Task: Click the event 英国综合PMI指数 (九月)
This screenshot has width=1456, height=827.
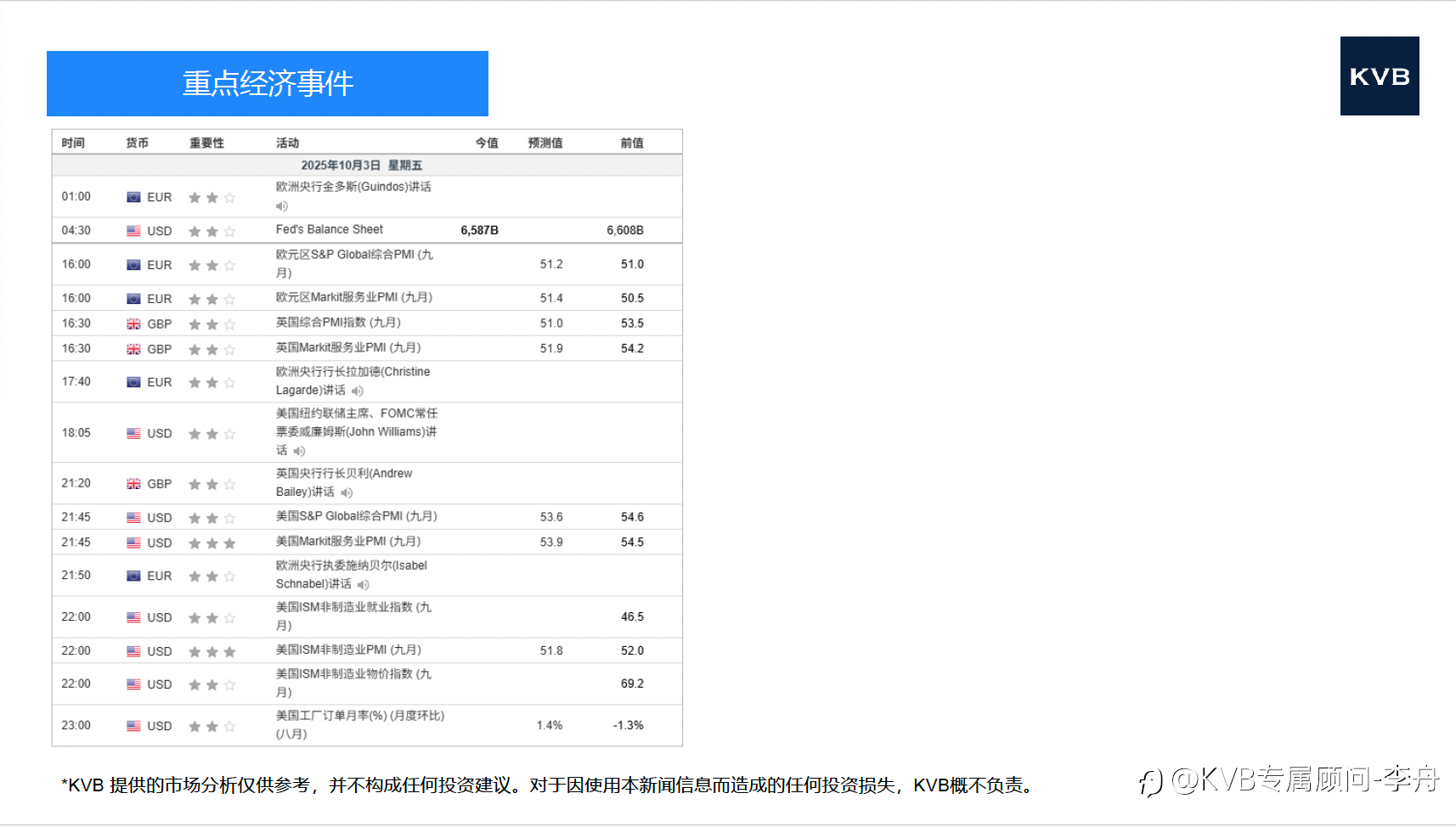Action: click(338, 323)
